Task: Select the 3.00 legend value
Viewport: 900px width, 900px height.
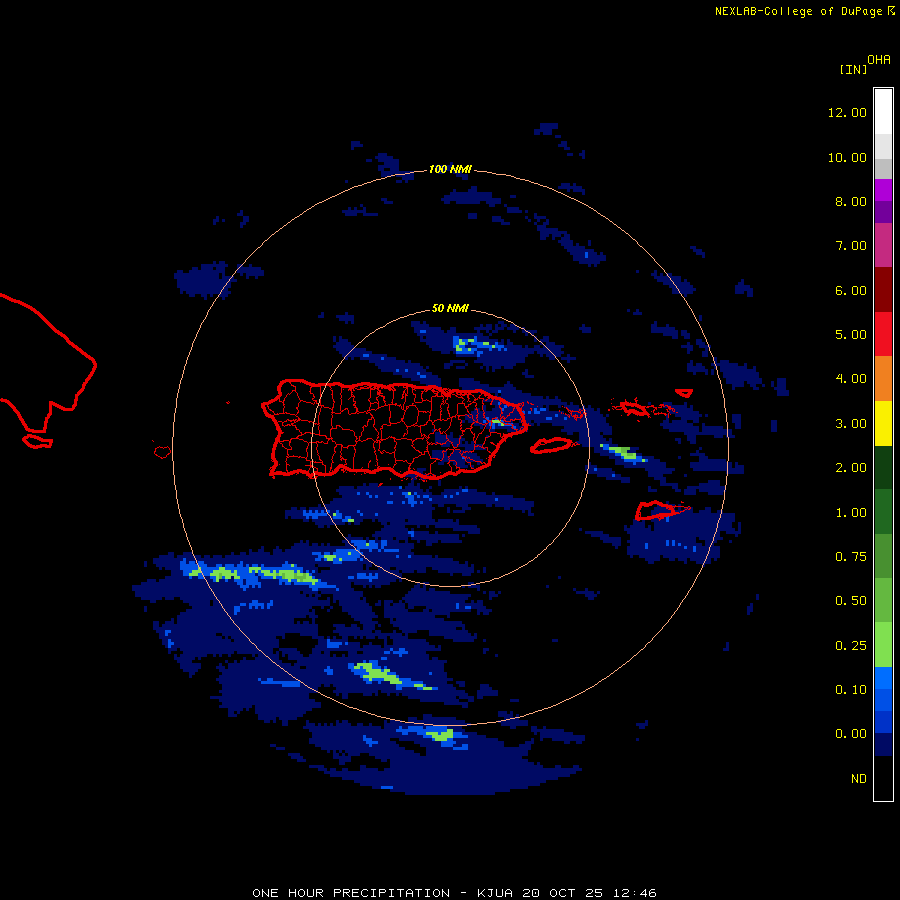Action: pyautogui.click(x=851, y=424)
